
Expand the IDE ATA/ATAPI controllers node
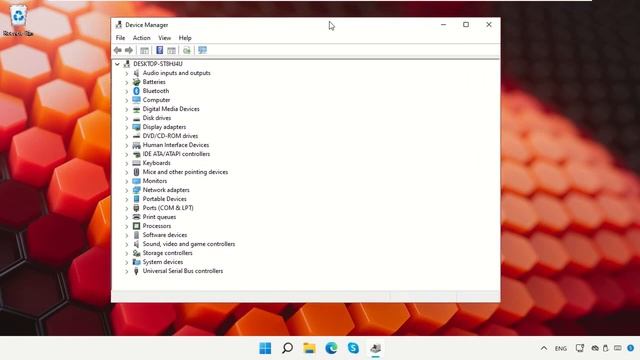coord(127,154)
